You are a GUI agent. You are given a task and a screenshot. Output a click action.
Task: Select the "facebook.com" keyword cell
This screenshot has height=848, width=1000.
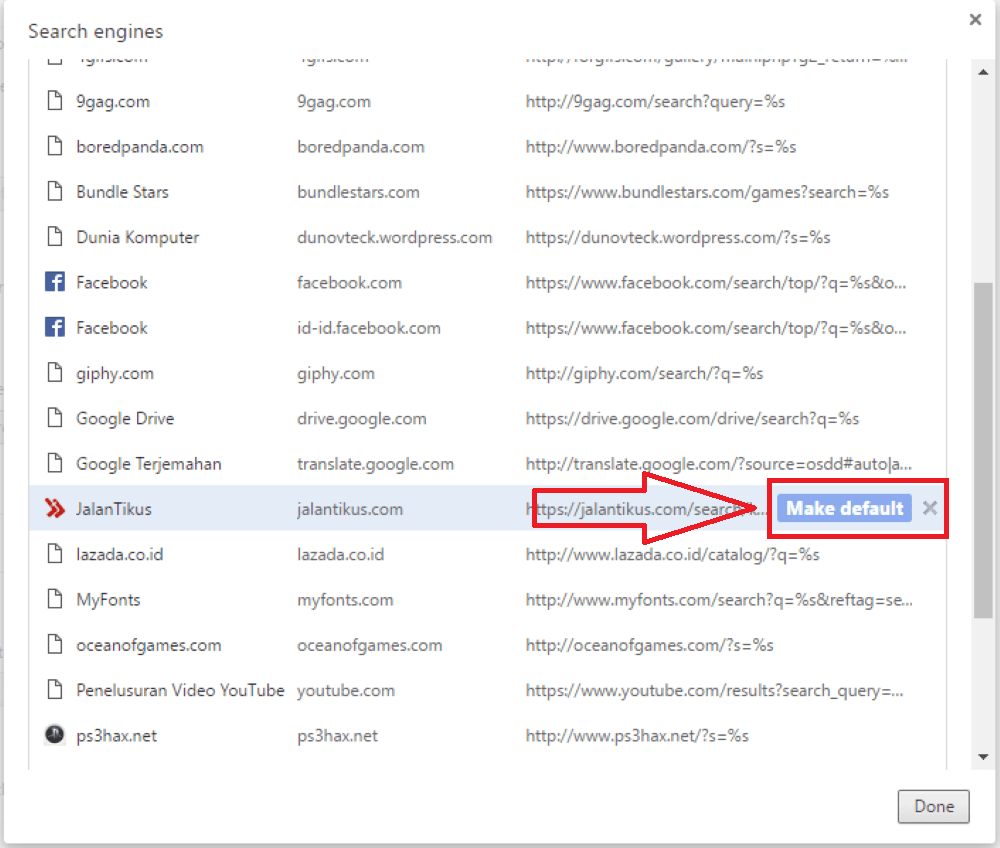[x=349, y=282]
